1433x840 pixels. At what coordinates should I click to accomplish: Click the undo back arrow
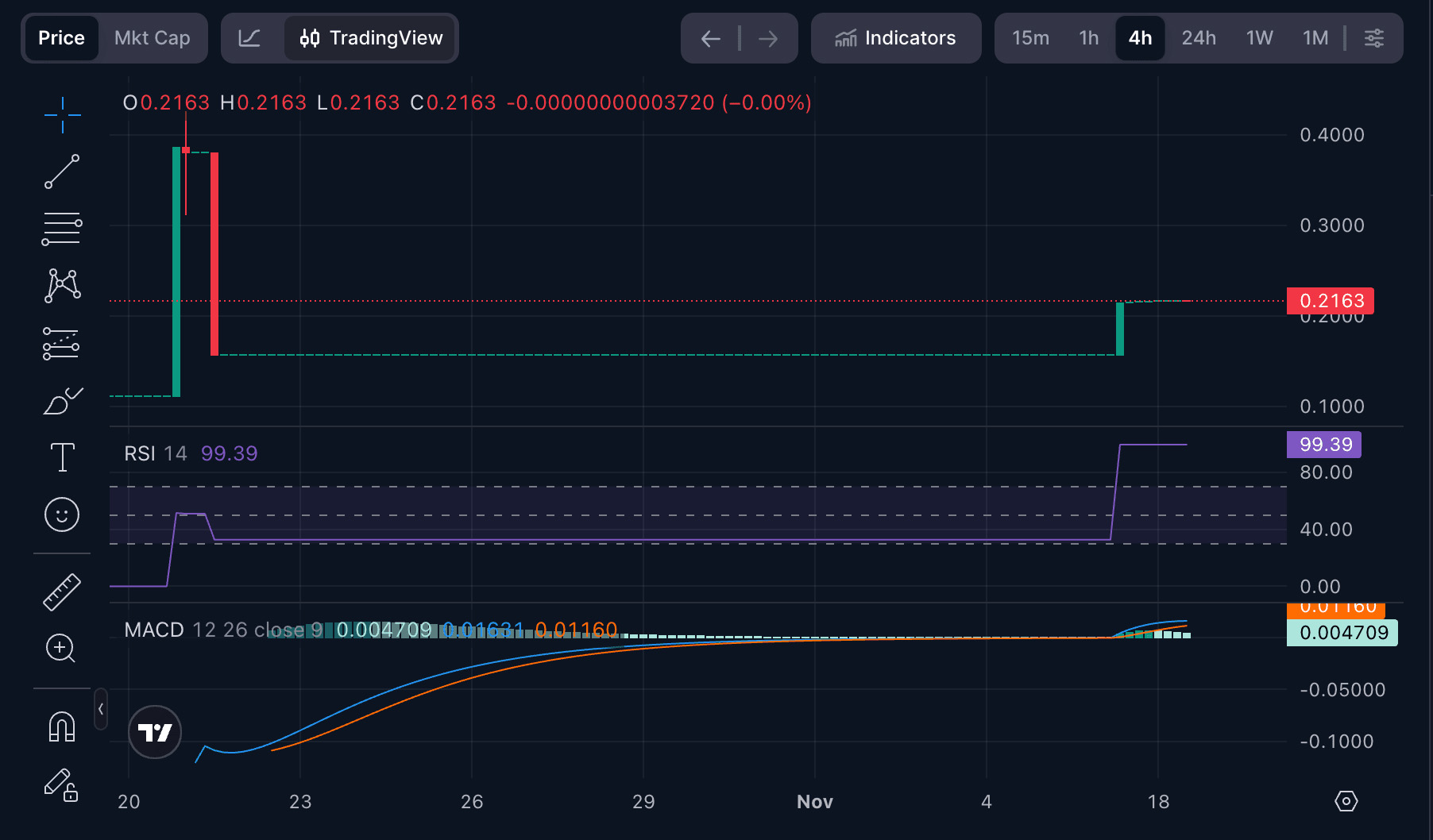pos(710,38)
